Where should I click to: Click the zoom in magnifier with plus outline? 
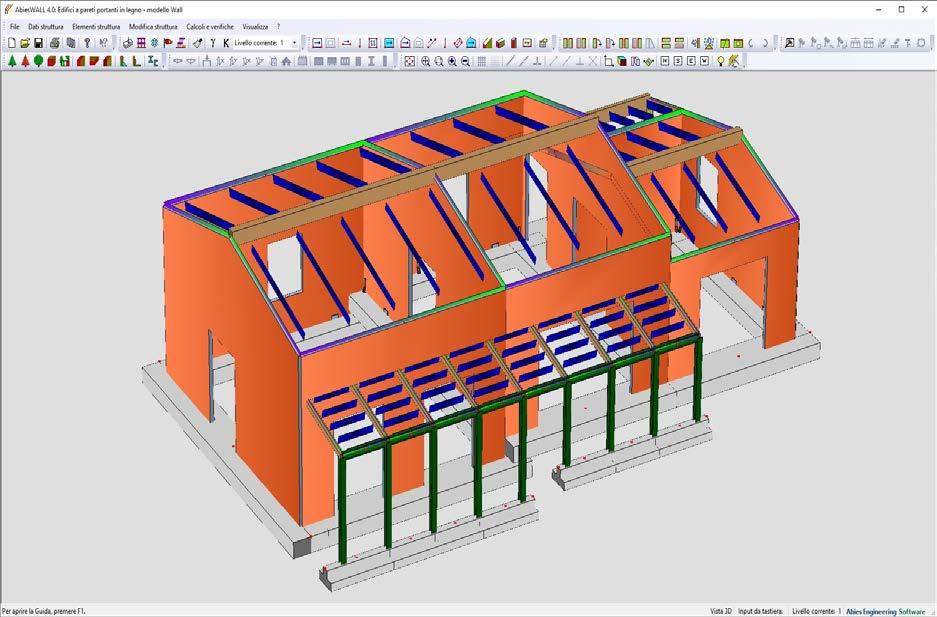coord(425,61)
